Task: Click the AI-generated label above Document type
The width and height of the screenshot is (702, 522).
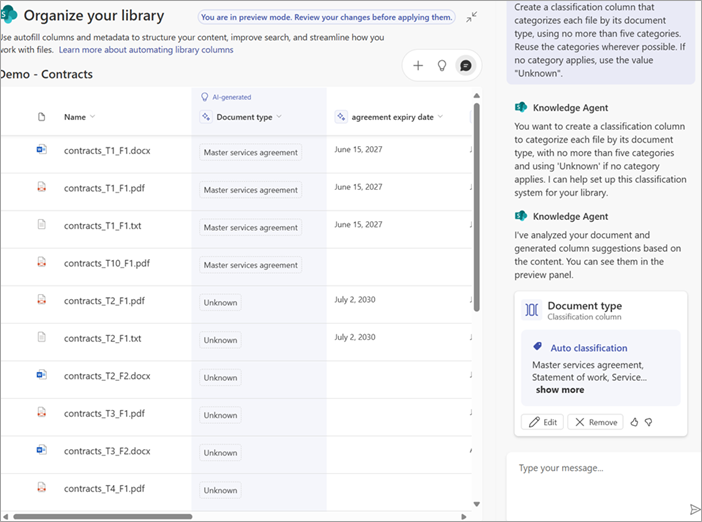Action: [x=231, y=97]
